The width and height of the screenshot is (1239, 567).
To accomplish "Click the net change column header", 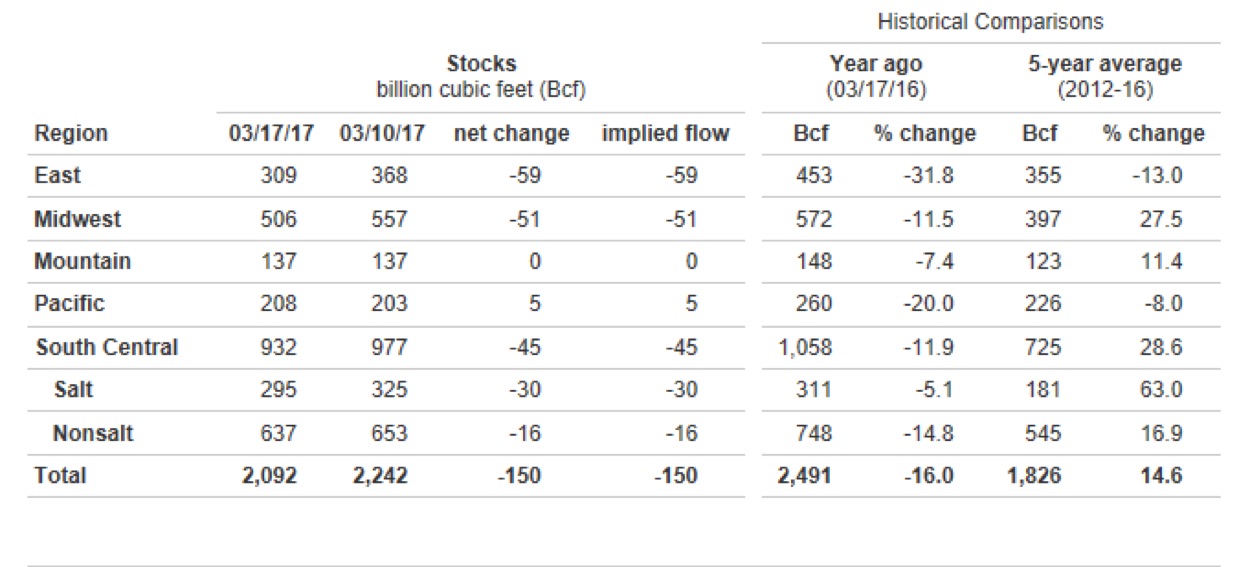I will (511, 133).
